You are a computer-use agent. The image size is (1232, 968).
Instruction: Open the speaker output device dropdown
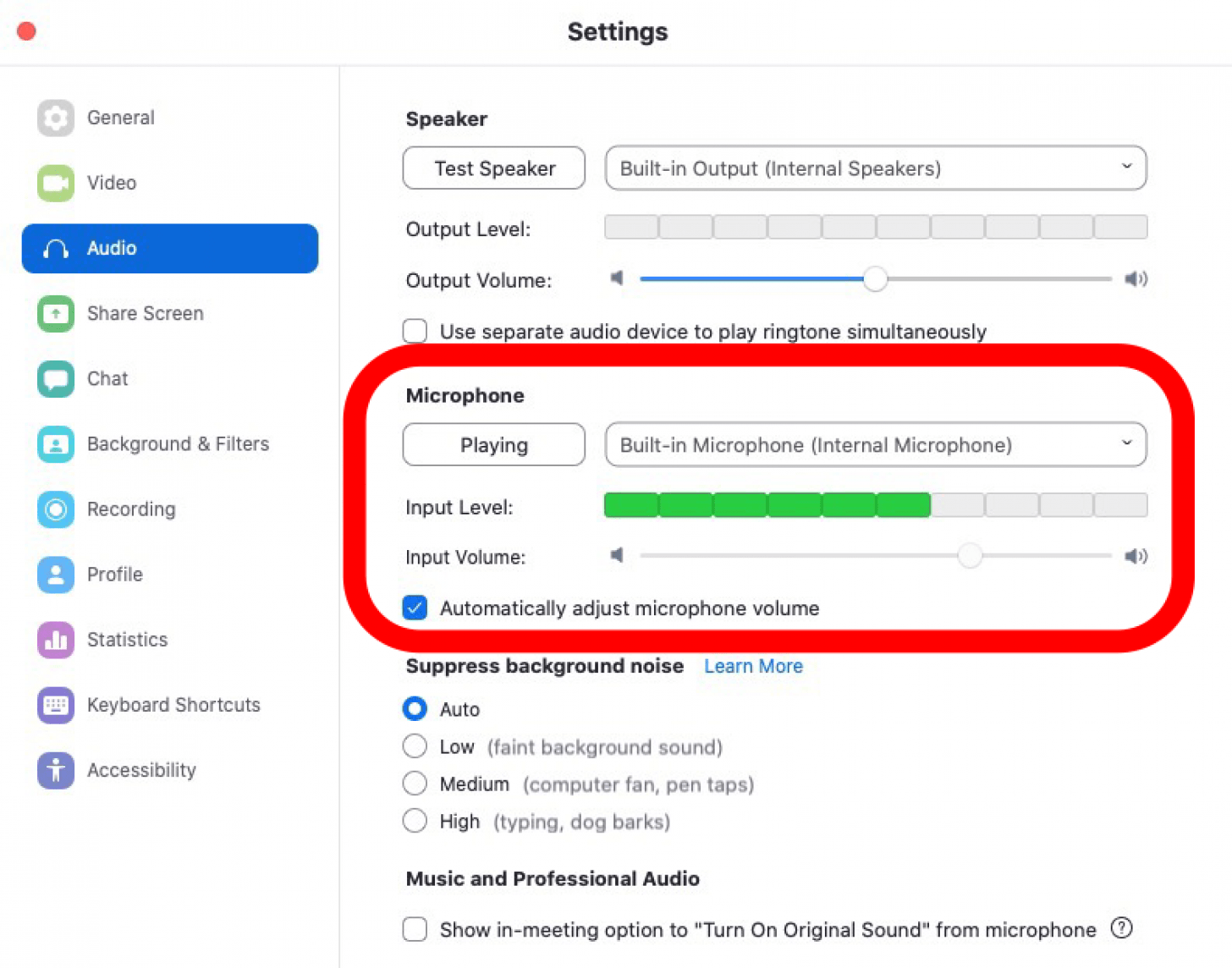pos(875,168)
